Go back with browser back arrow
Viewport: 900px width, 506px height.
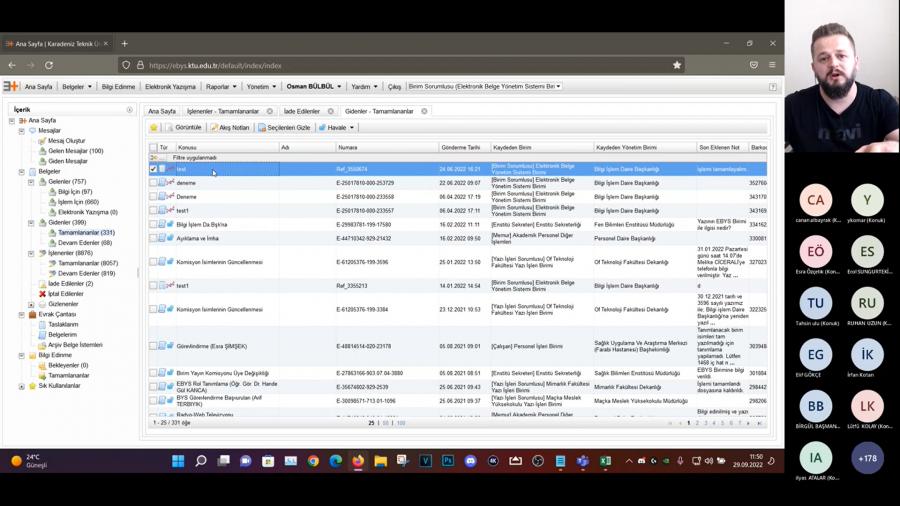(x=12, y=65)
